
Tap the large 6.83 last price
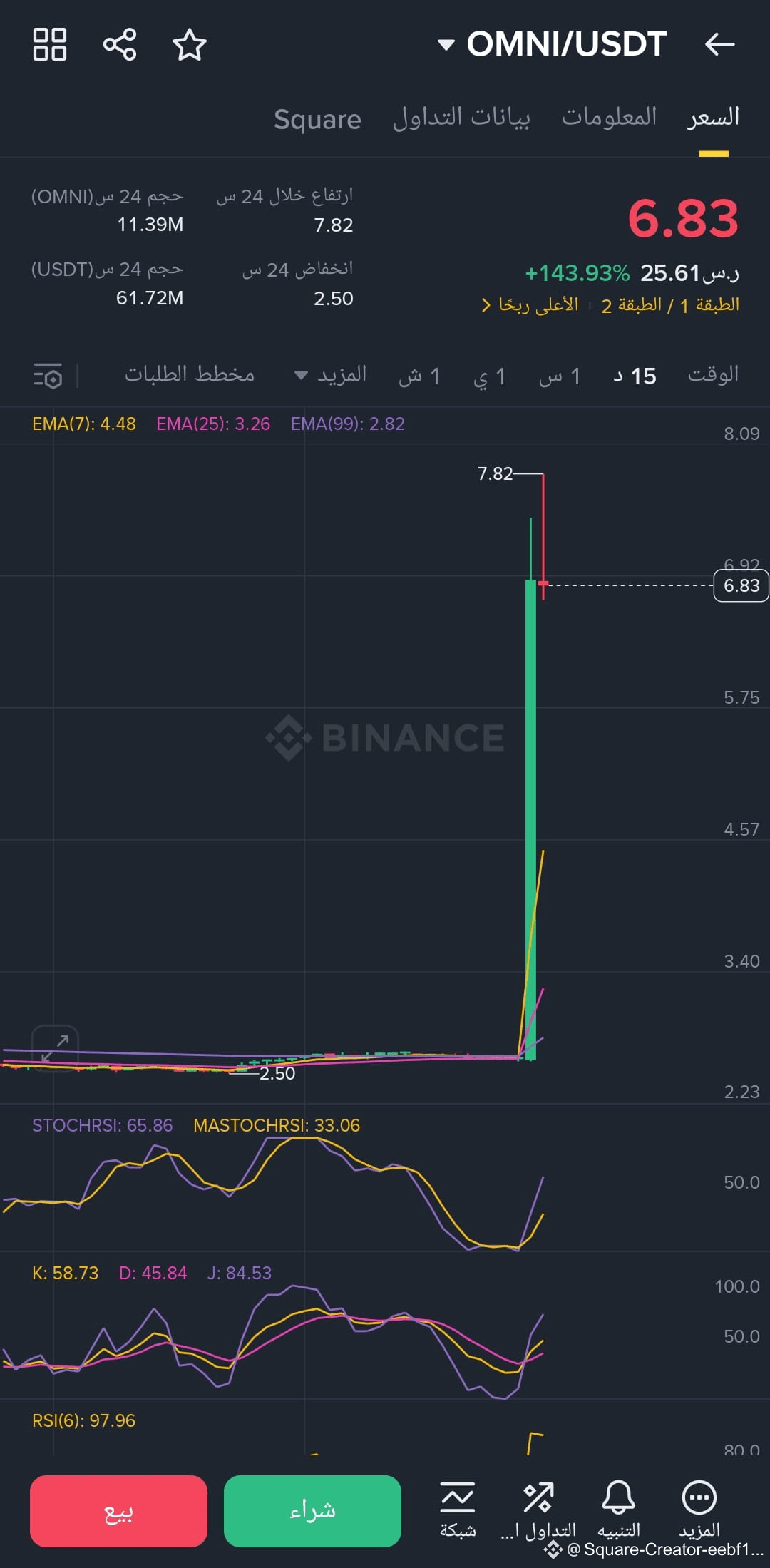coord(683,218)
